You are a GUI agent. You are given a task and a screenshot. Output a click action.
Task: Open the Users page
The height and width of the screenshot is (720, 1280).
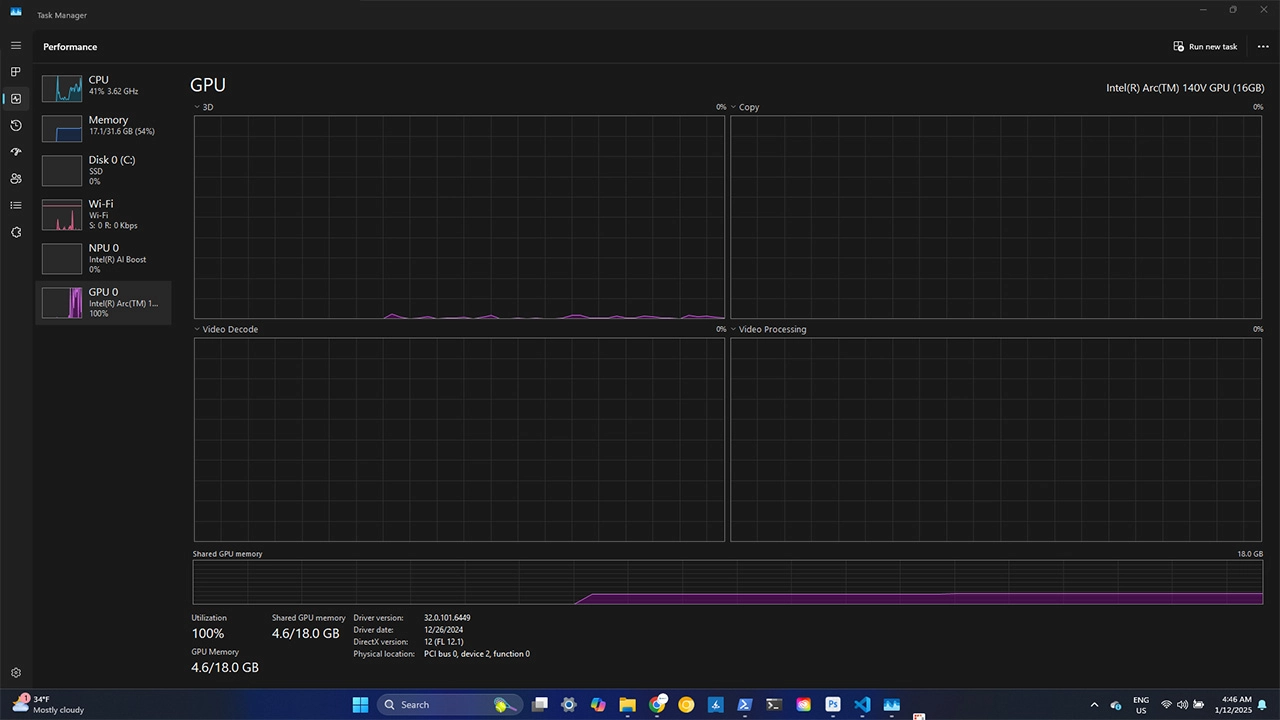click(15, 179)
